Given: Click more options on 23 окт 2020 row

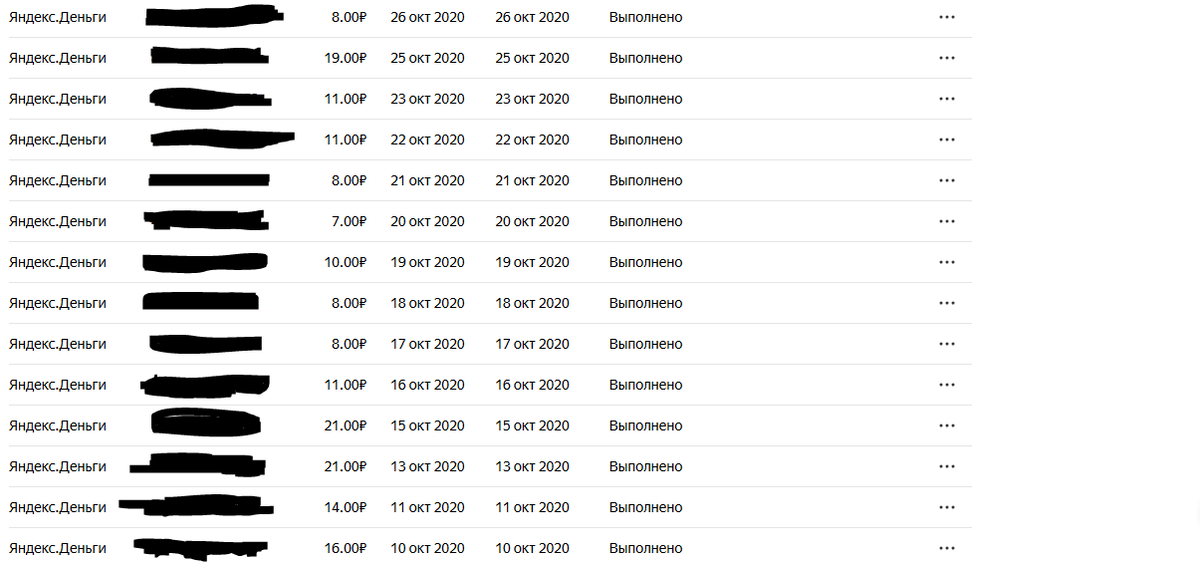Looking at the screenshot, I should pos(947,99).
